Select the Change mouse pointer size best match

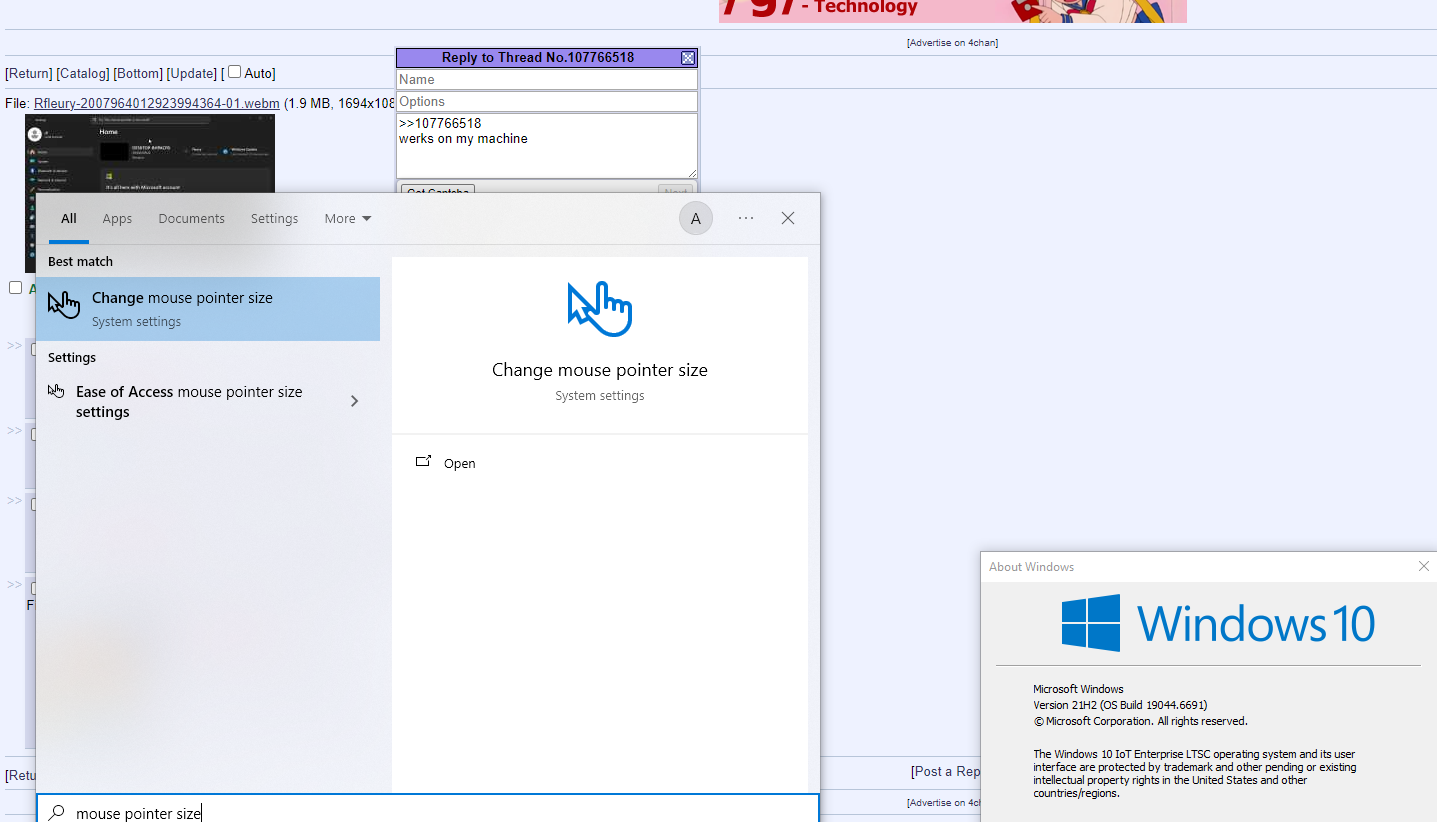pos(208,309)
